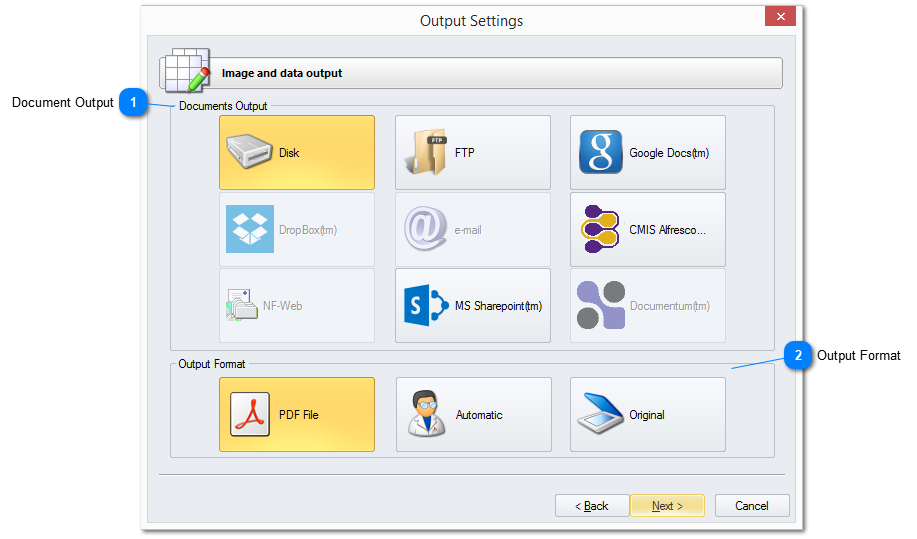
Task: Select CMIS Alfresco output
Action: pos(647,230)
